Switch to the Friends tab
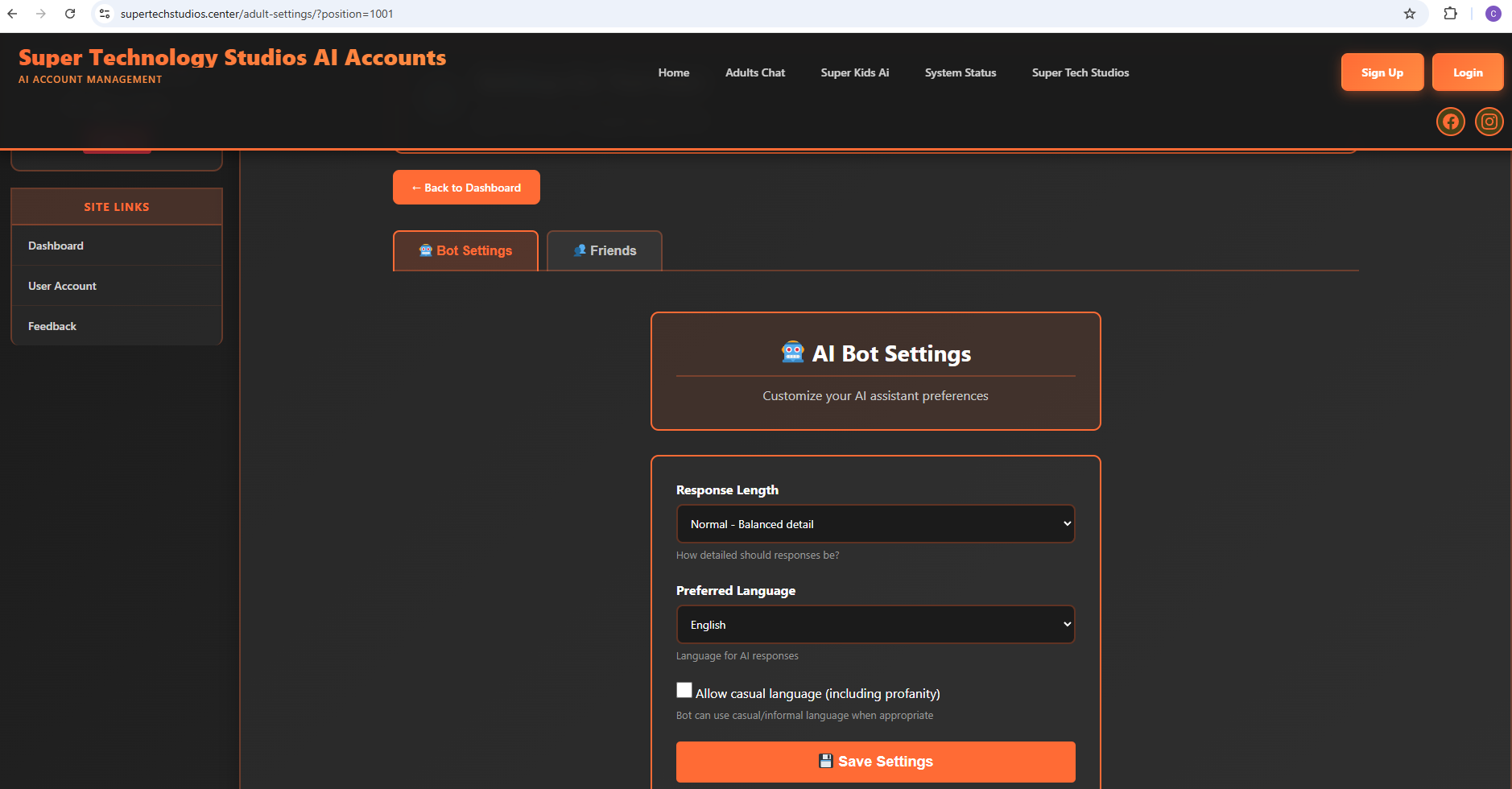The width and height of the screenshot is (1512, 789). click(x=605, y=250)
